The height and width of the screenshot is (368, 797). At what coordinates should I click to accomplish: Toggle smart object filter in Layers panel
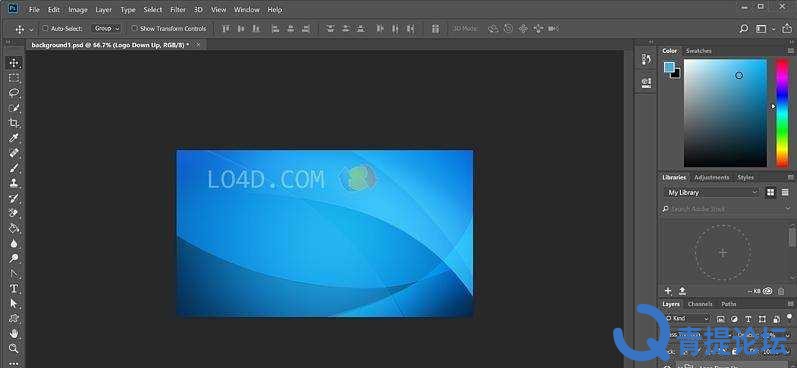[x=776, y=319]
